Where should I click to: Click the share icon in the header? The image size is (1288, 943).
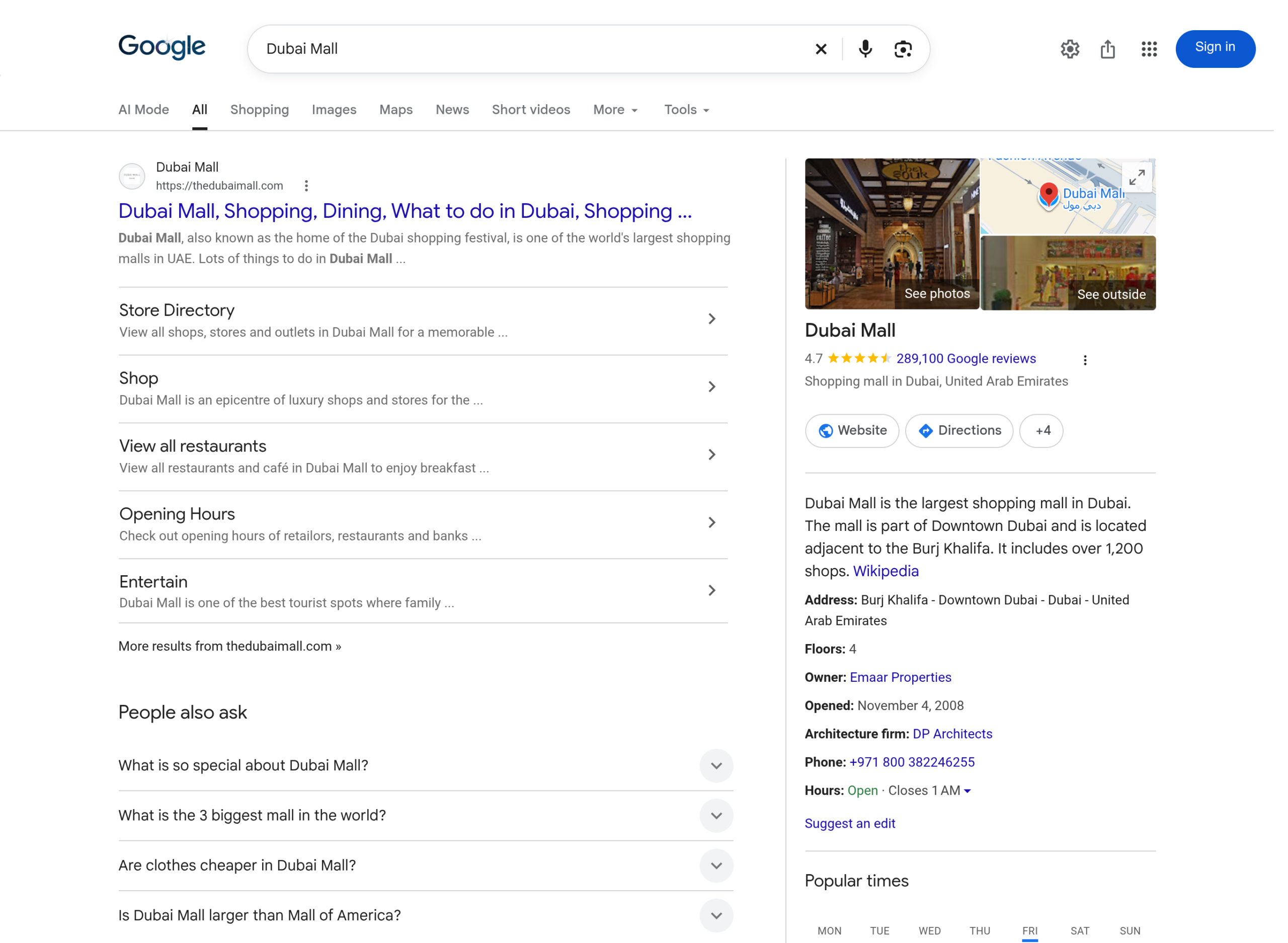(1108, 49)
